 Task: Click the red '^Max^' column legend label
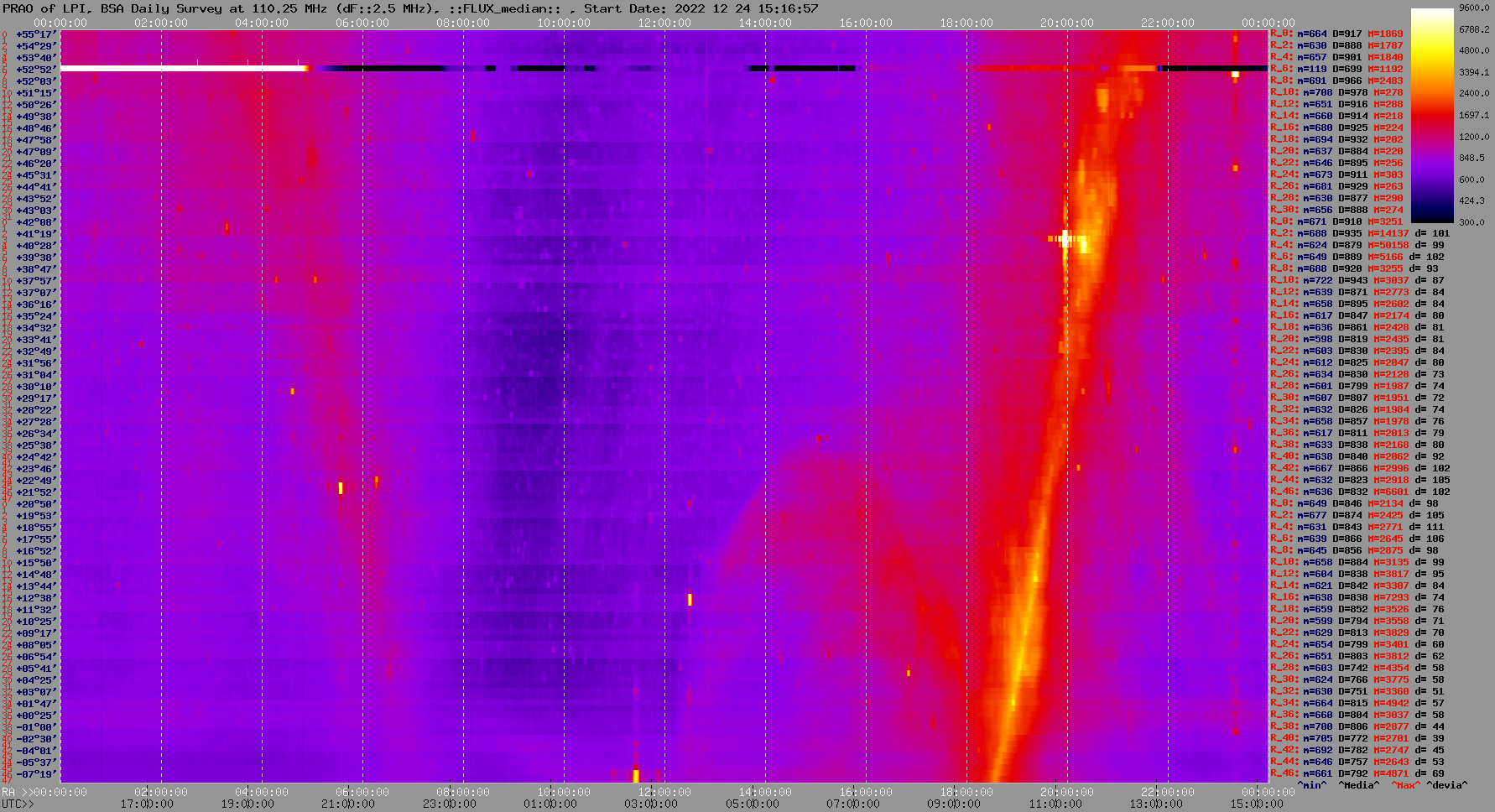[x=1405, y=785]
